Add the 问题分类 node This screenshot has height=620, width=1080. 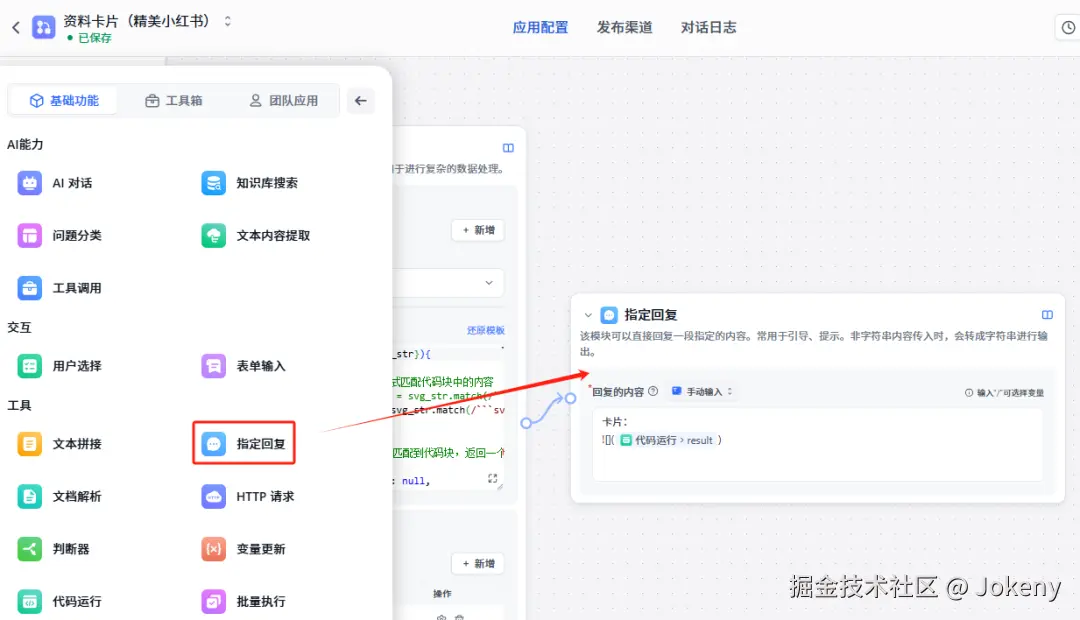(59, 236)
